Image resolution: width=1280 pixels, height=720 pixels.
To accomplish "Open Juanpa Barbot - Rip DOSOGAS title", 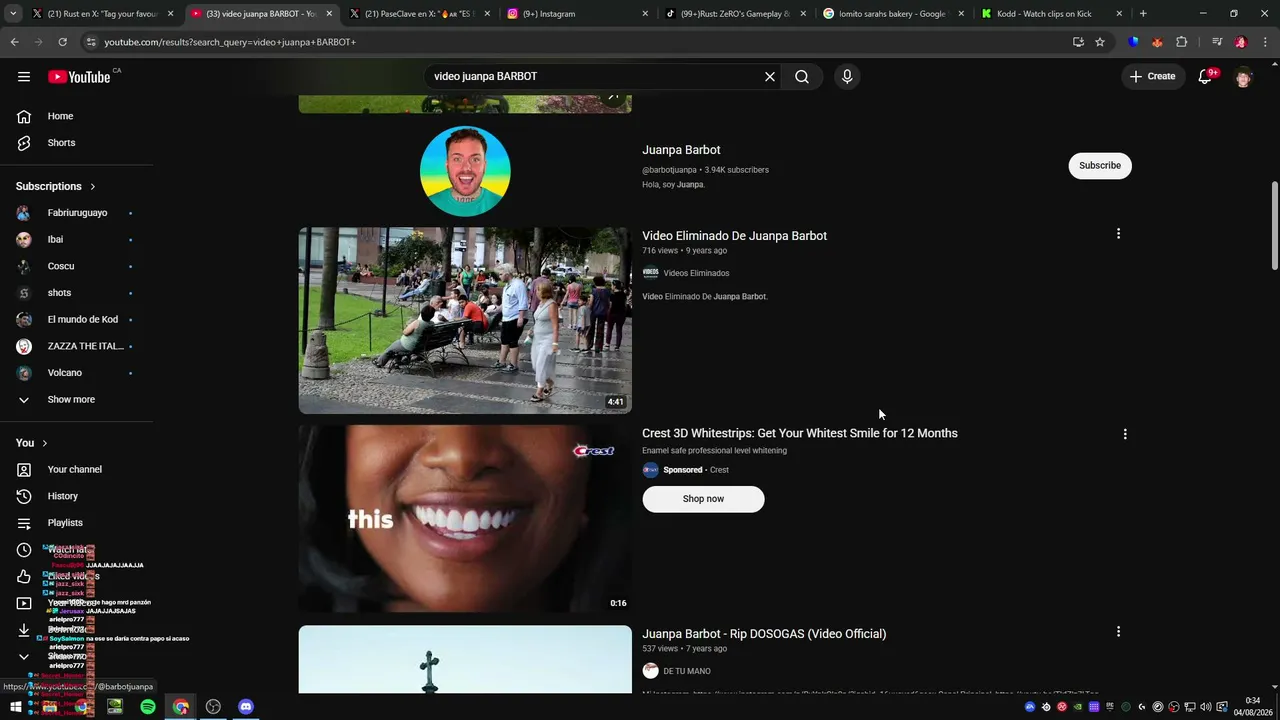I will (764, 634).
